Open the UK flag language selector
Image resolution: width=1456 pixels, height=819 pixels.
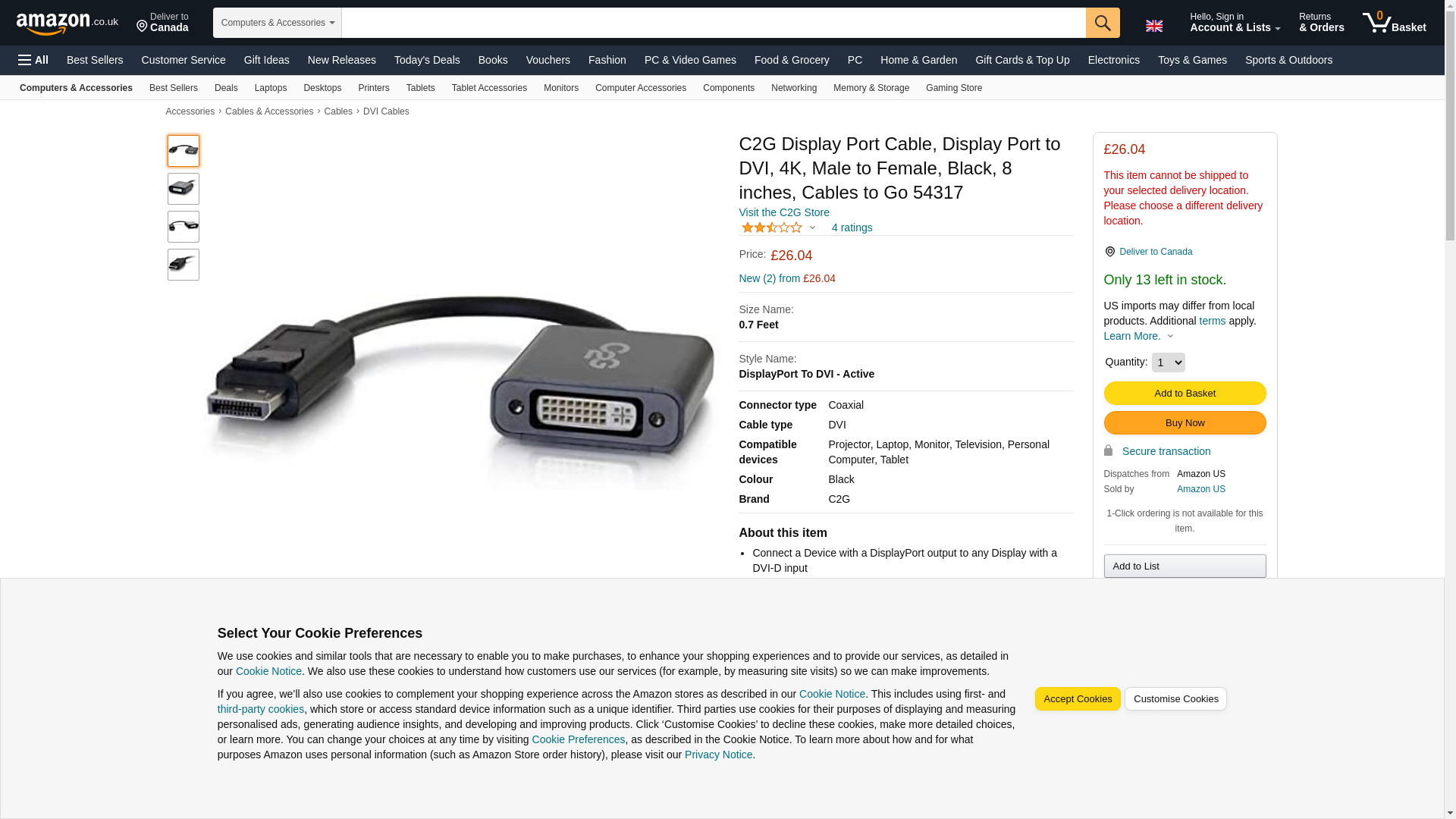tap(1154, 26)
